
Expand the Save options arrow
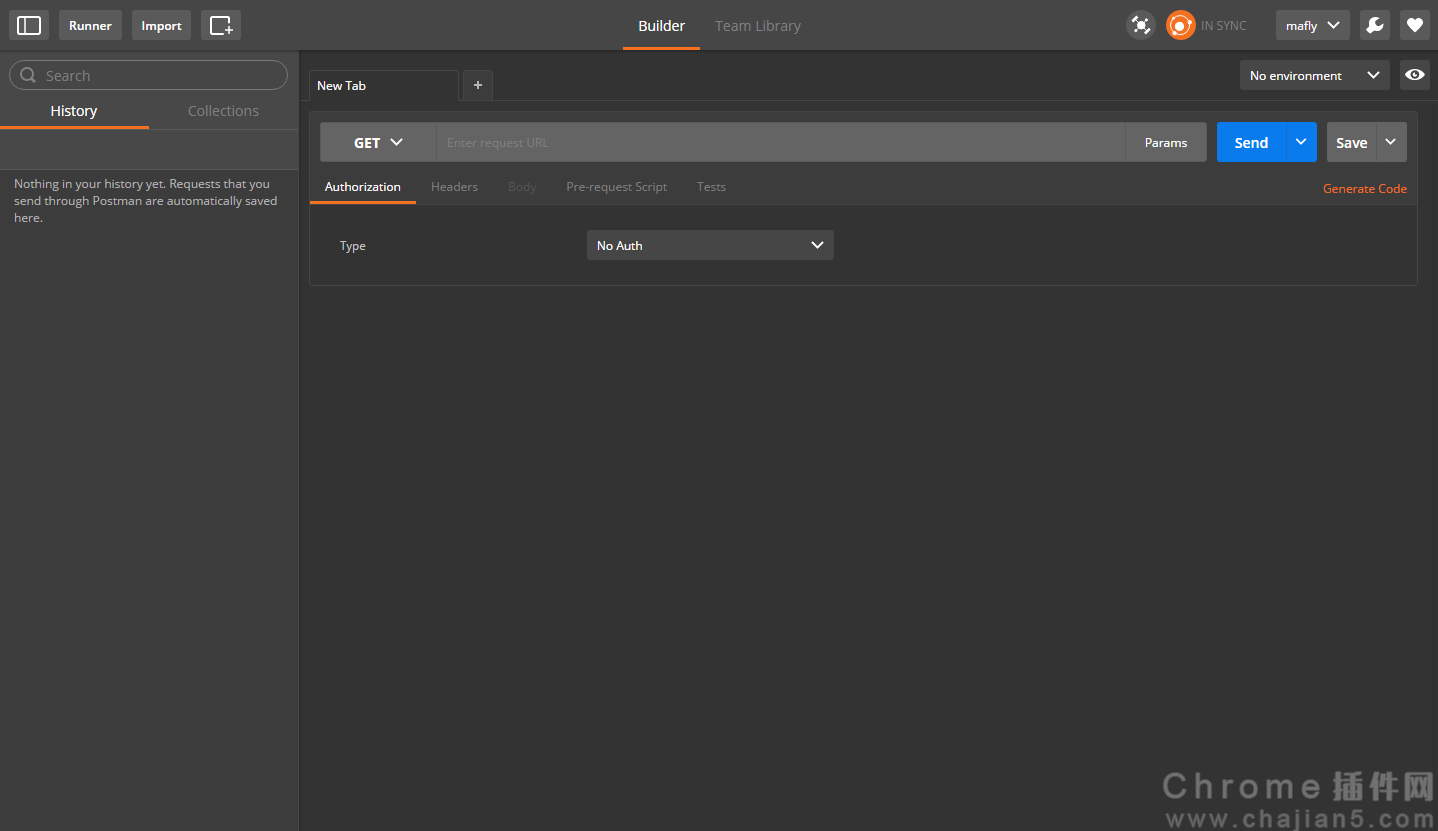click(x=1391, y=142)
